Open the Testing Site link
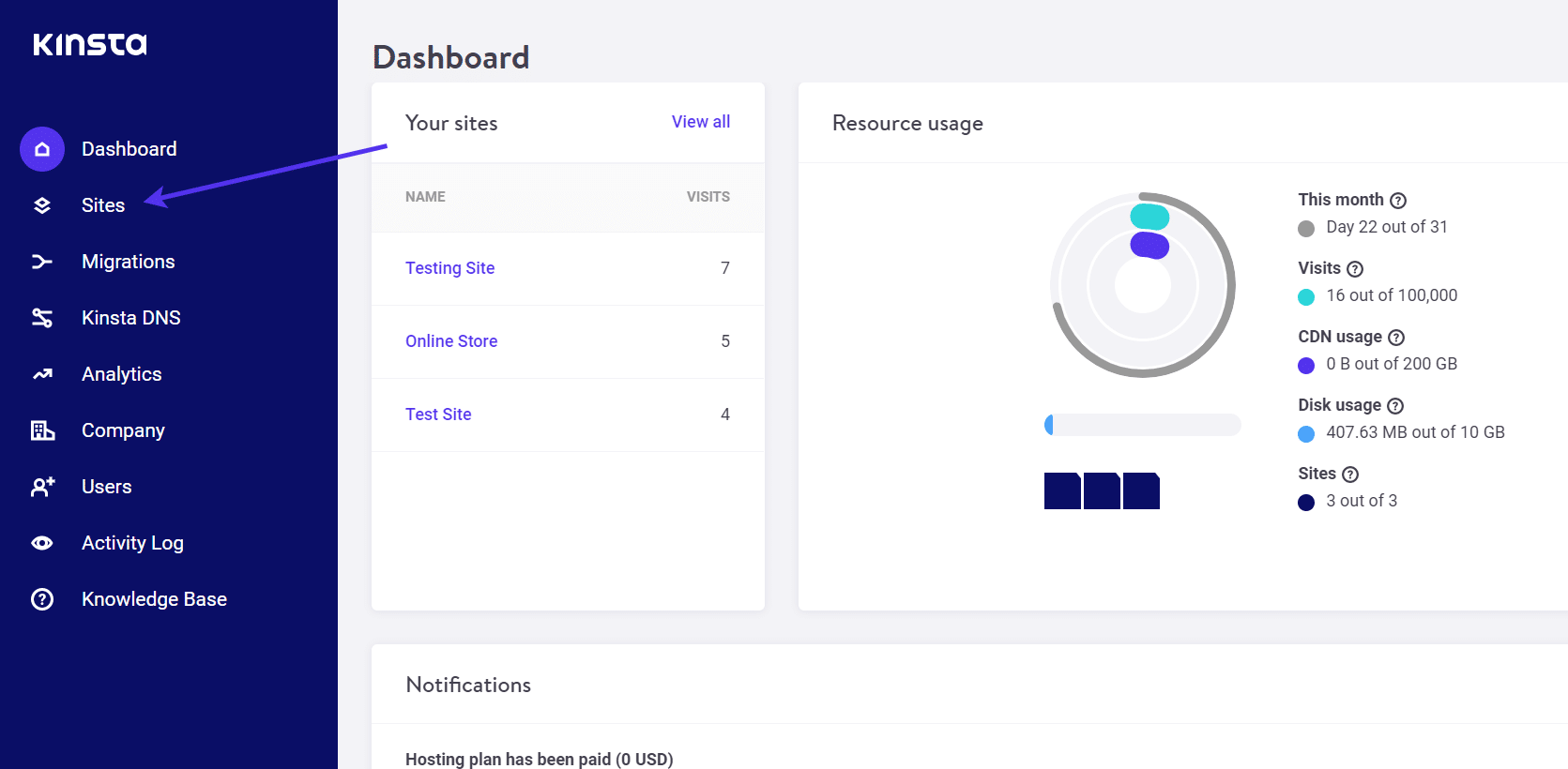The width and height of the screenshot is (1568, 769). tap(450, 268)
